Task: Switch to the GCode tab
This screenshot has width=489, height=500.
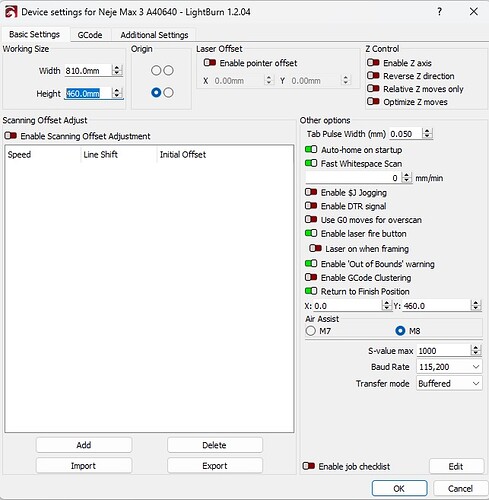Action: click(x=90, y=35)
